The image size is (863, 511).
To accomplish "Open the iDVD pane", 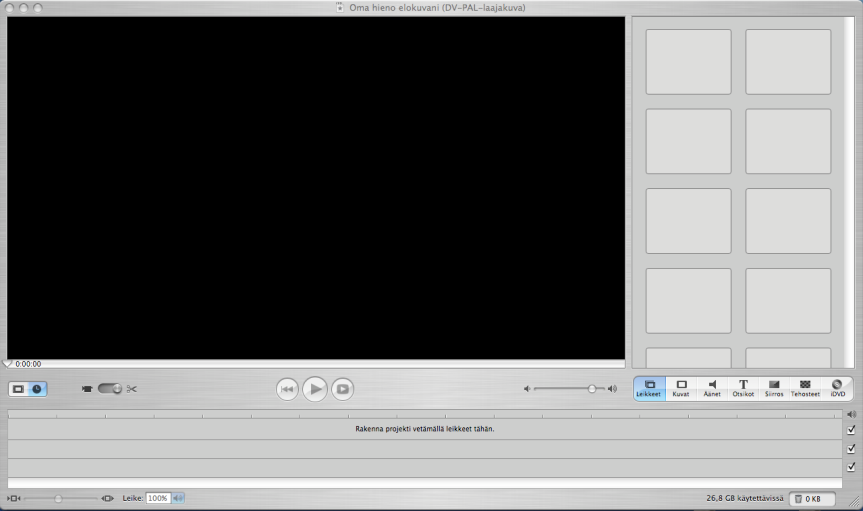I will [837, 388].
